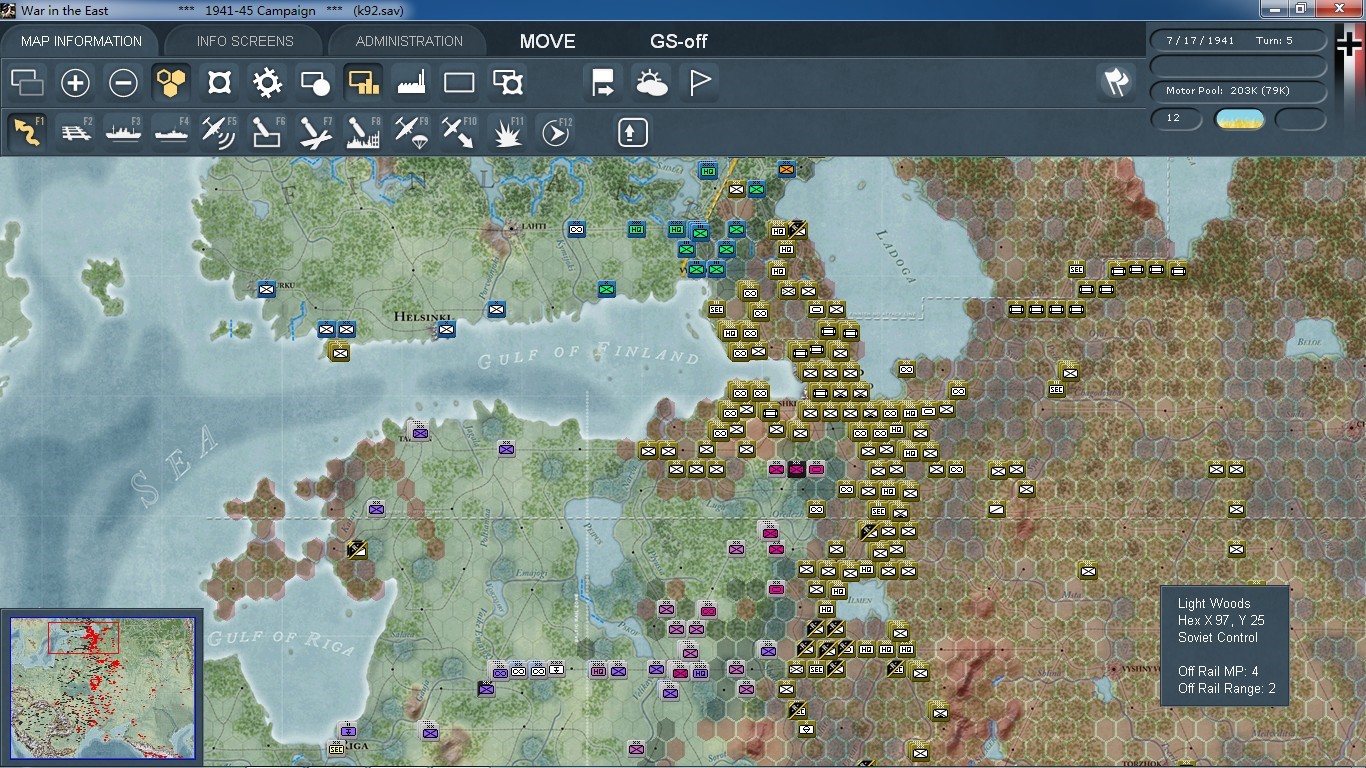Image resolution: width=1366 pixels, height=768 pixels.
Task: Select F6 bomb unit mode icon
Action: 268,132
